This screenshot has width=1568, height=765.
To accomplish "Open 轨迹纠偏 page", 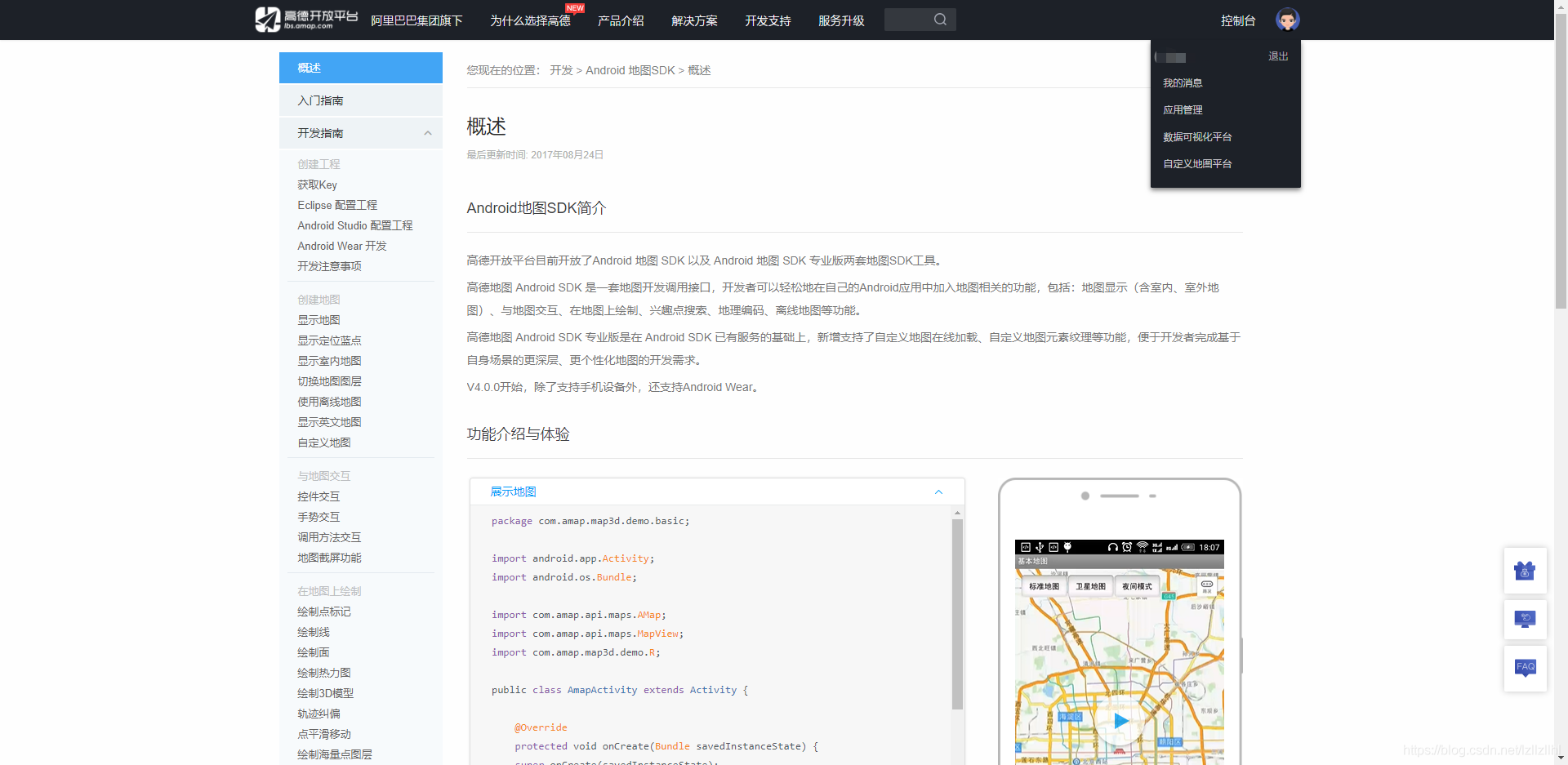I will [318, 714].
